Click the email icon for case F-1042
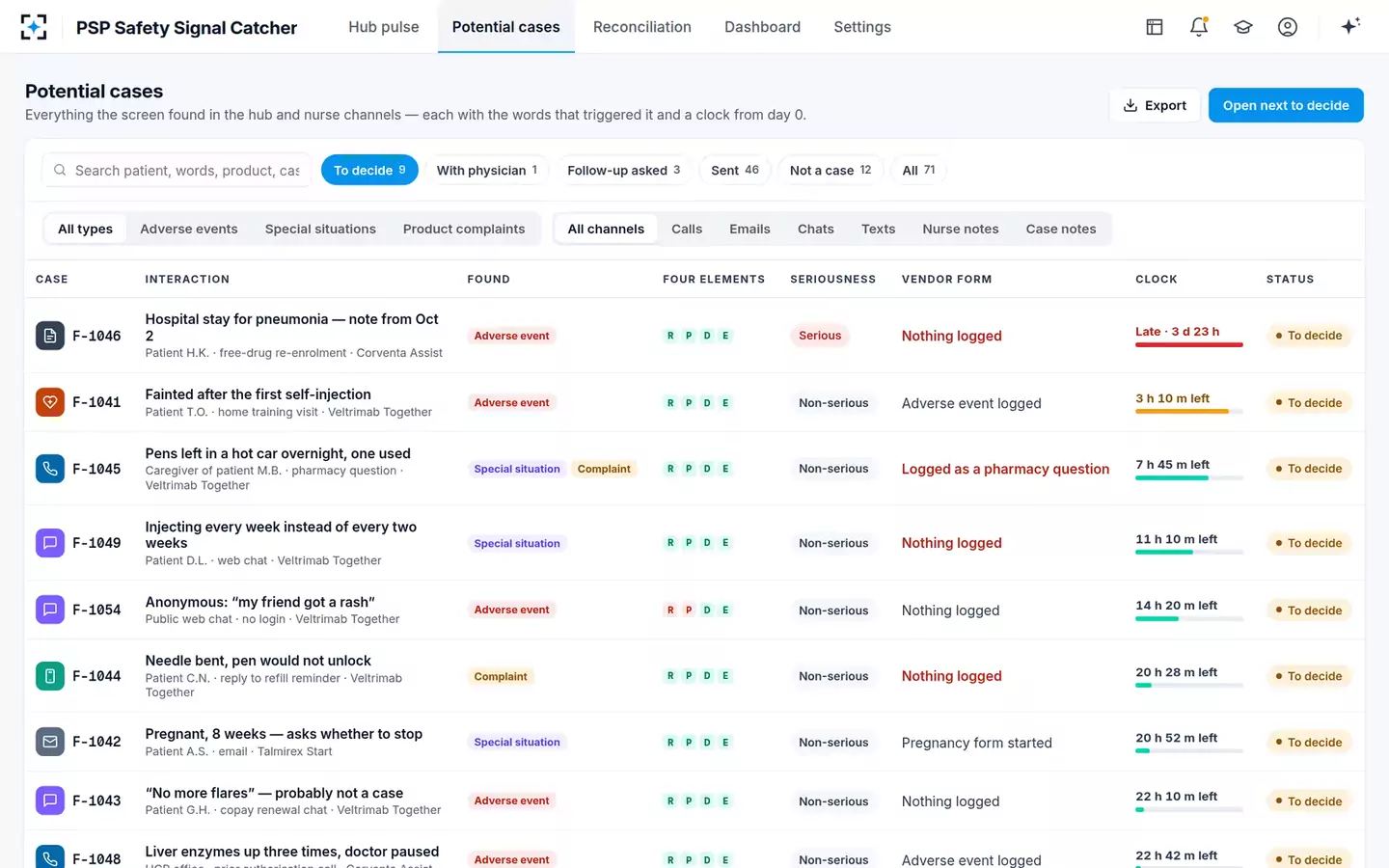 [50, 742]
